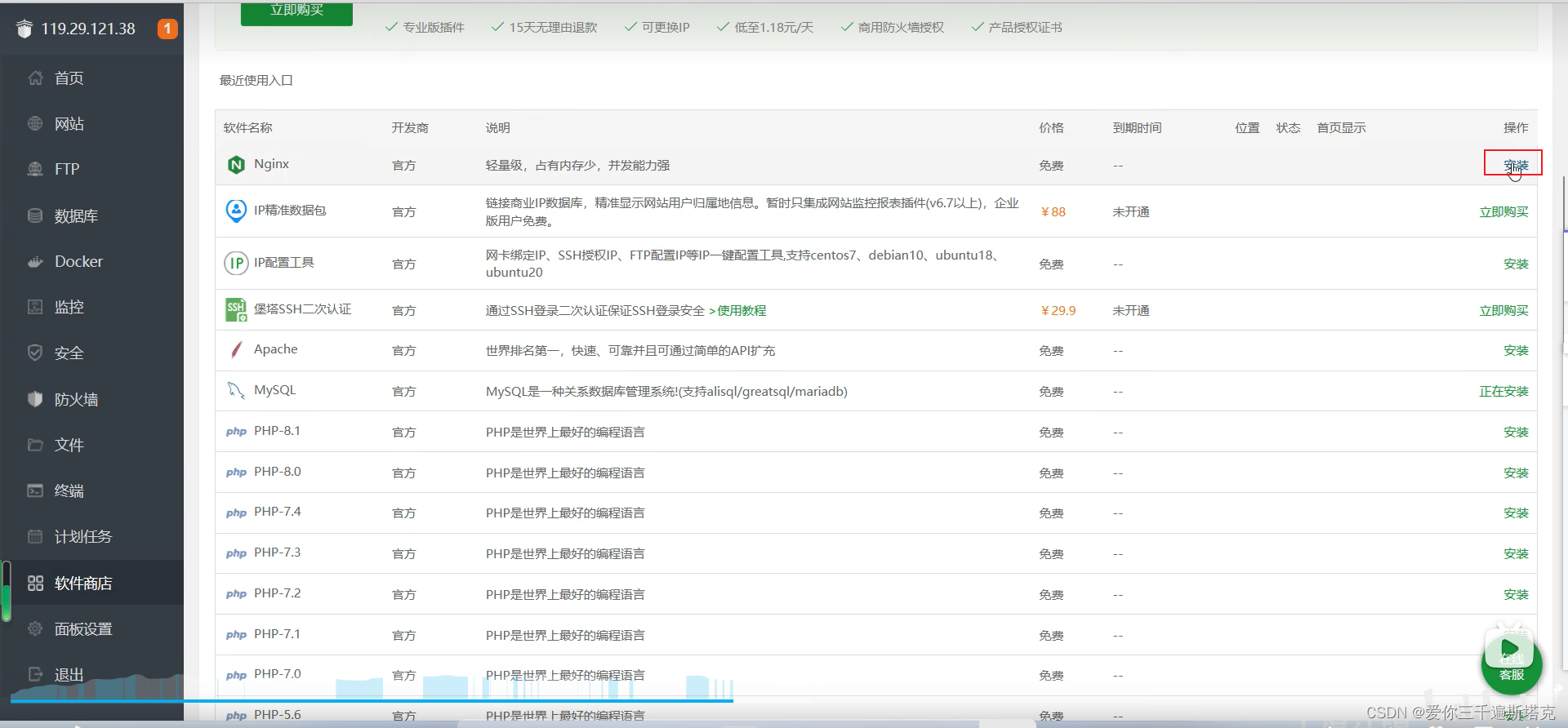
Task: Click the 到期时间 column header
Action: tap(1137, 127)
